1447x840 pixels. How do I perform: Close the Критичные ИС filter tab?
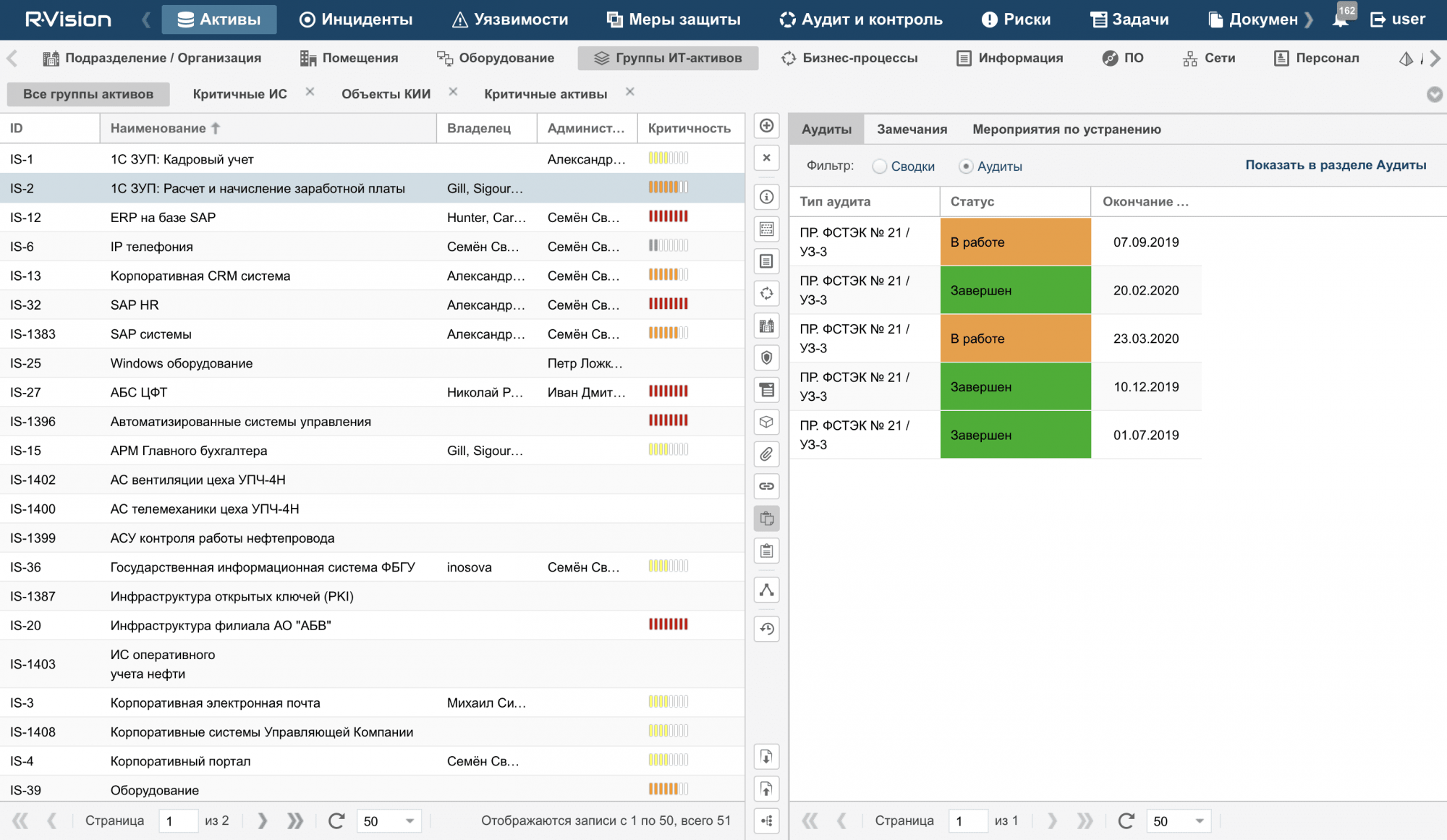pos(310,92)
